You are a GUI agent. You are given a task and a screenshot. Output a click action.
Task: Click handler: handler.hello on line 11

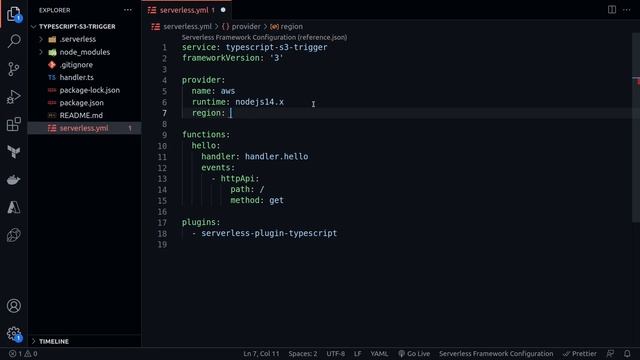pos(255,156)
